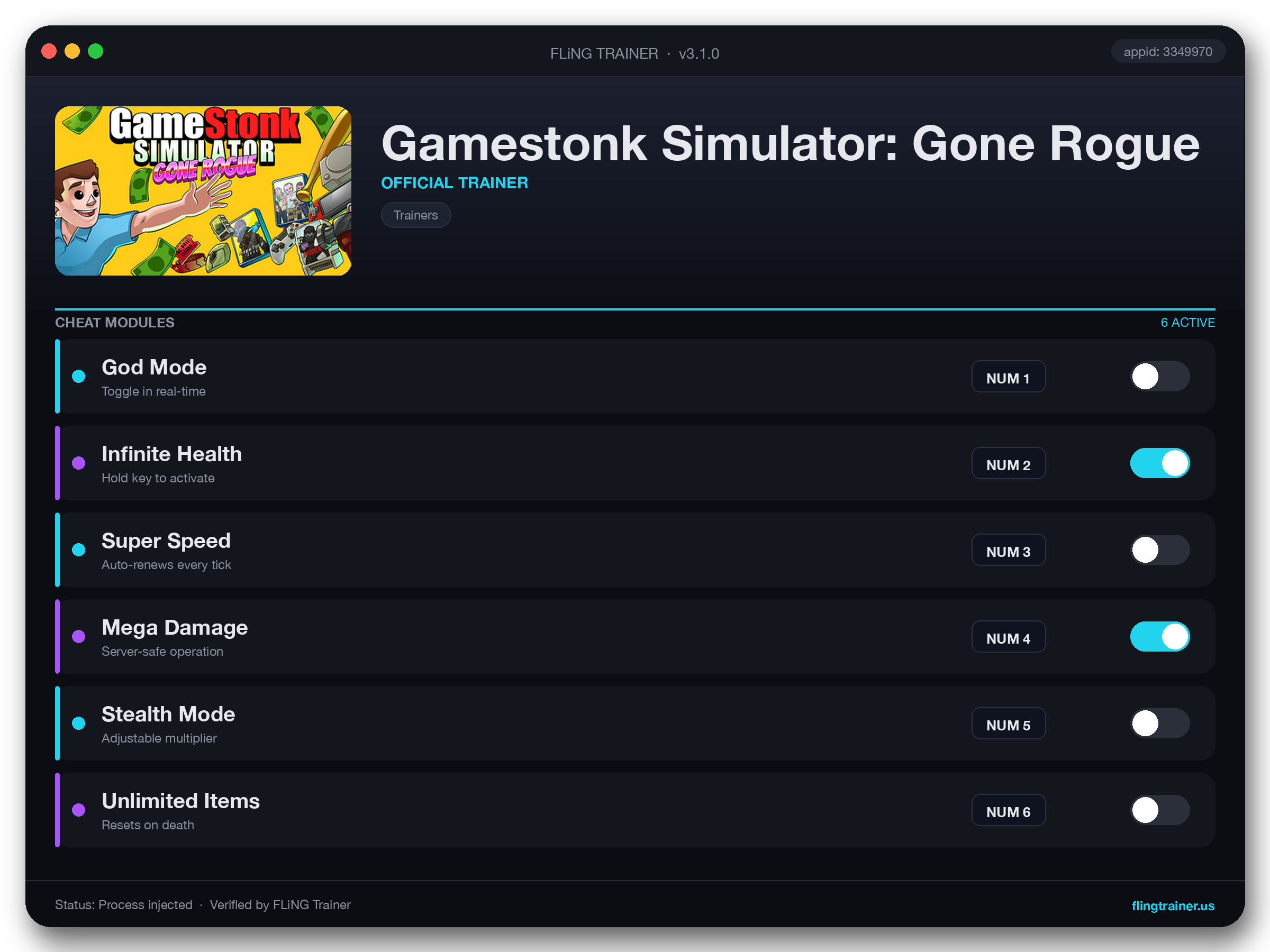1270x952 pixels.
Task: Click the Trainers tag
Action: point(416,215)
